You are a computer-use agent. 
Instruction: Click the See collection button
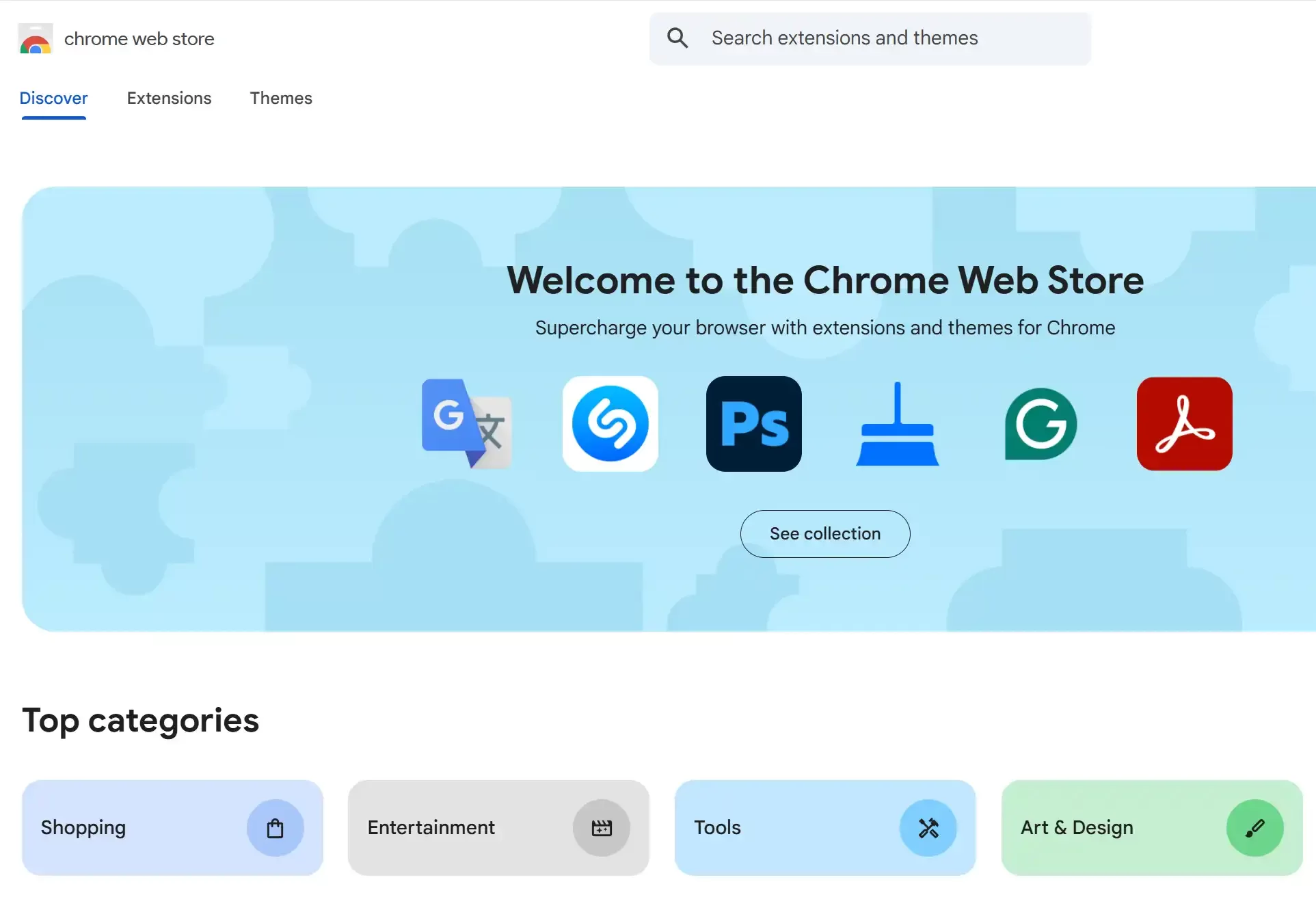825,534
